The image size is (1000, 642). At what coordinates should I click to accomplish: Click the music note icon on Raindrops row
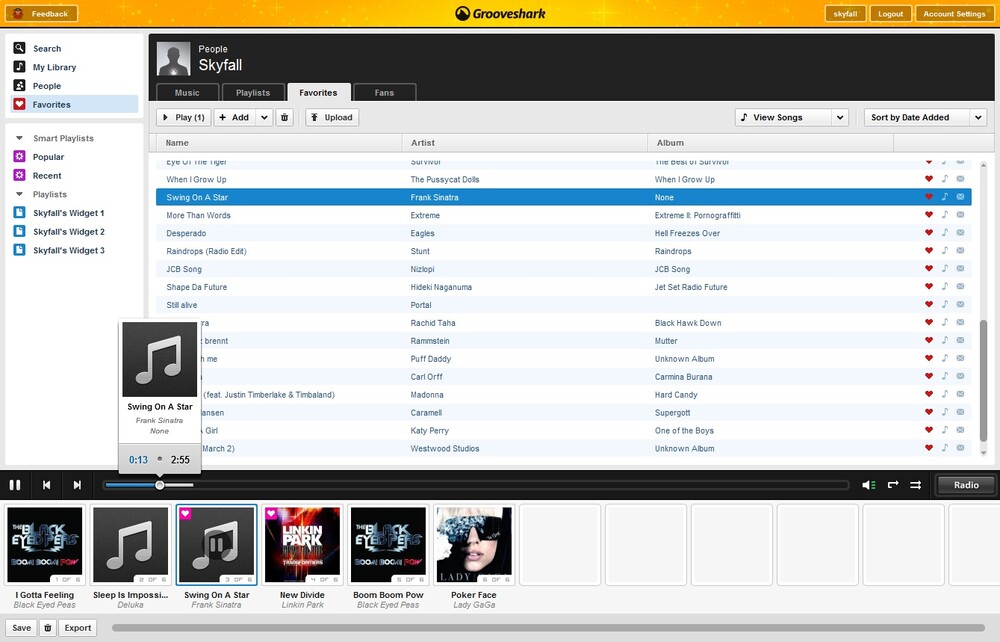(x=945, y=251)
